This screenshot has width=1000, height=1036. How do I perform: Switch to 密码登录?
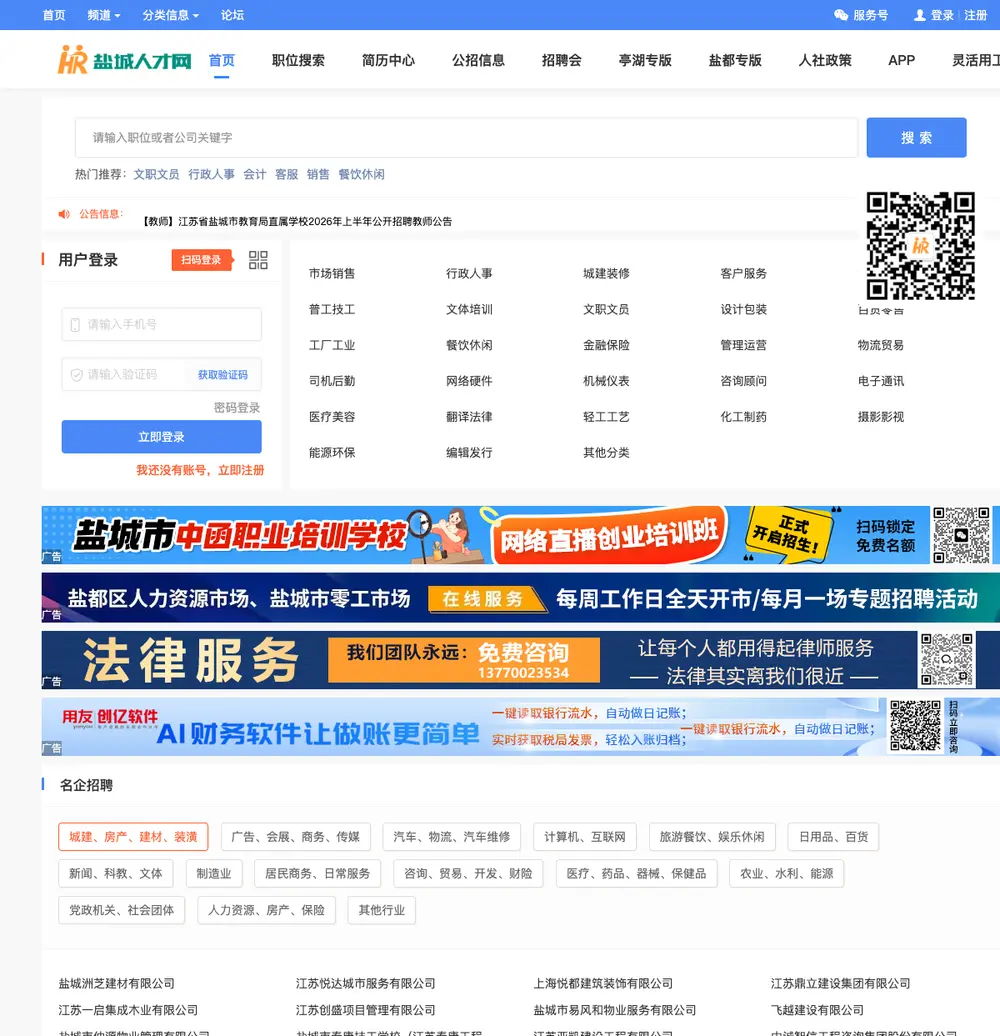tap(237, 408)
